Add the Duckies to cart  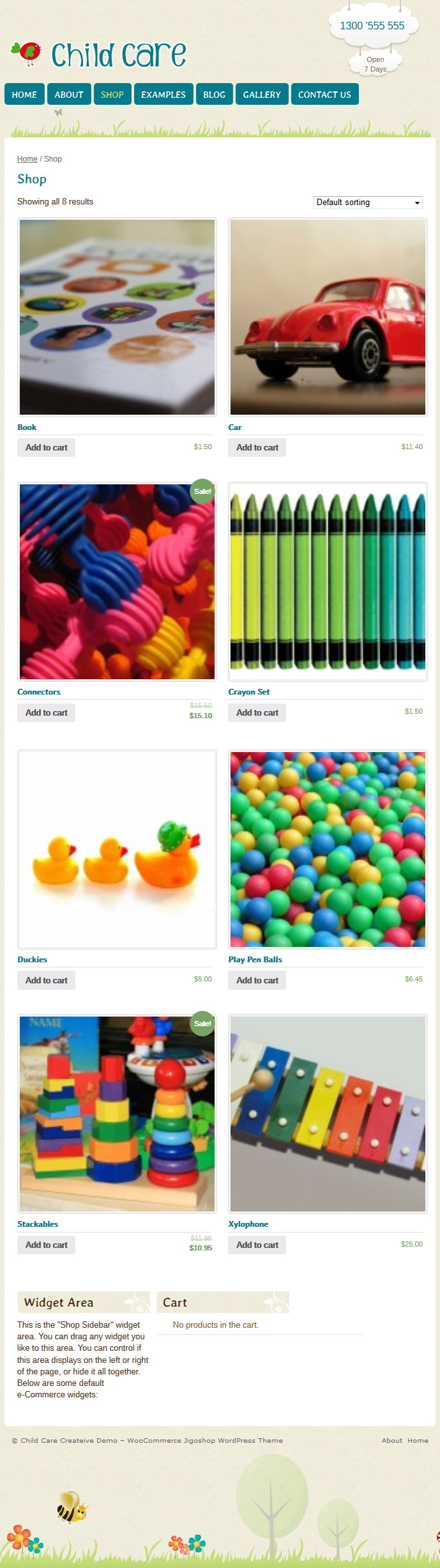pos(47,980)
